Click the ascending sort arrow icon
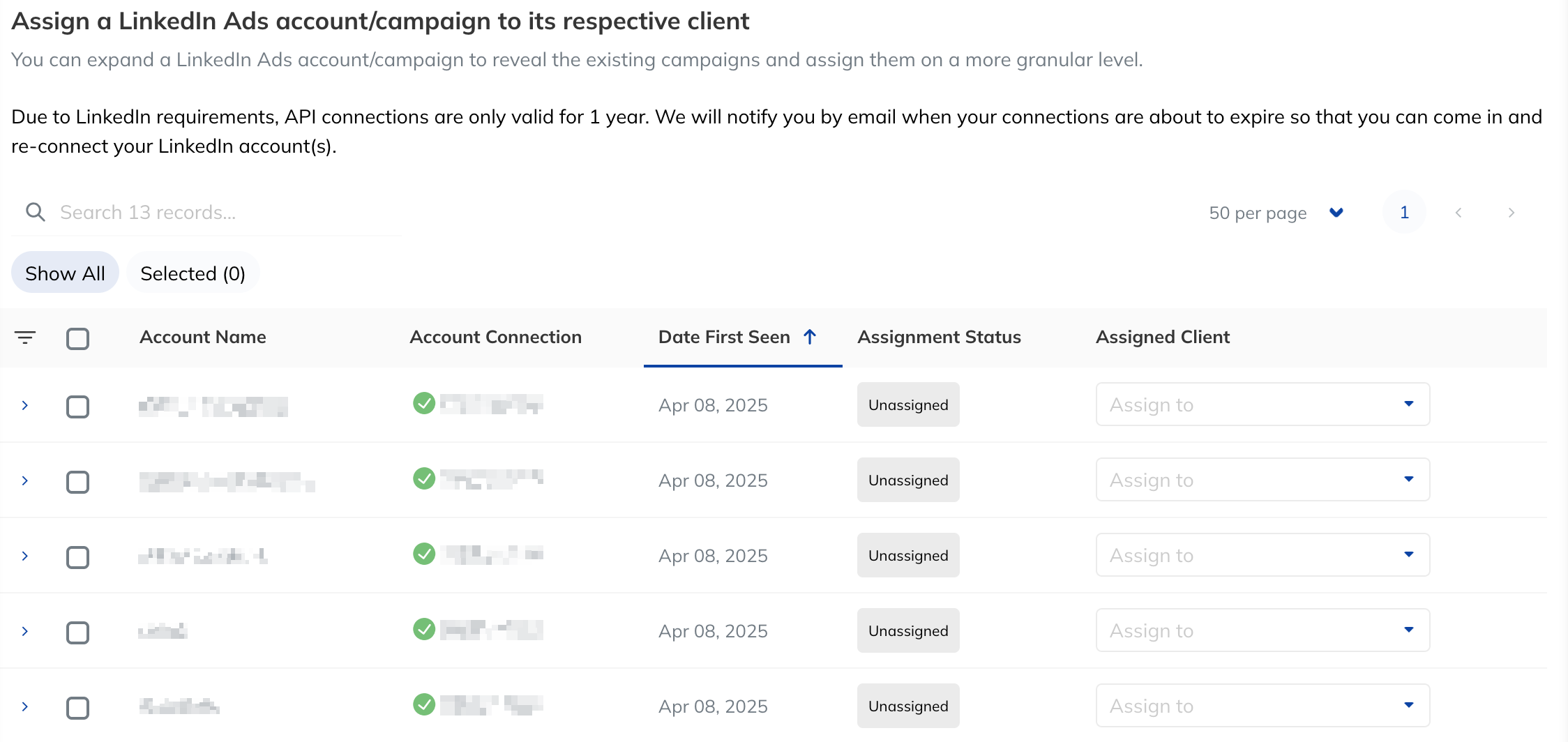Screen dimensions: 1568x742 [810, 337]
